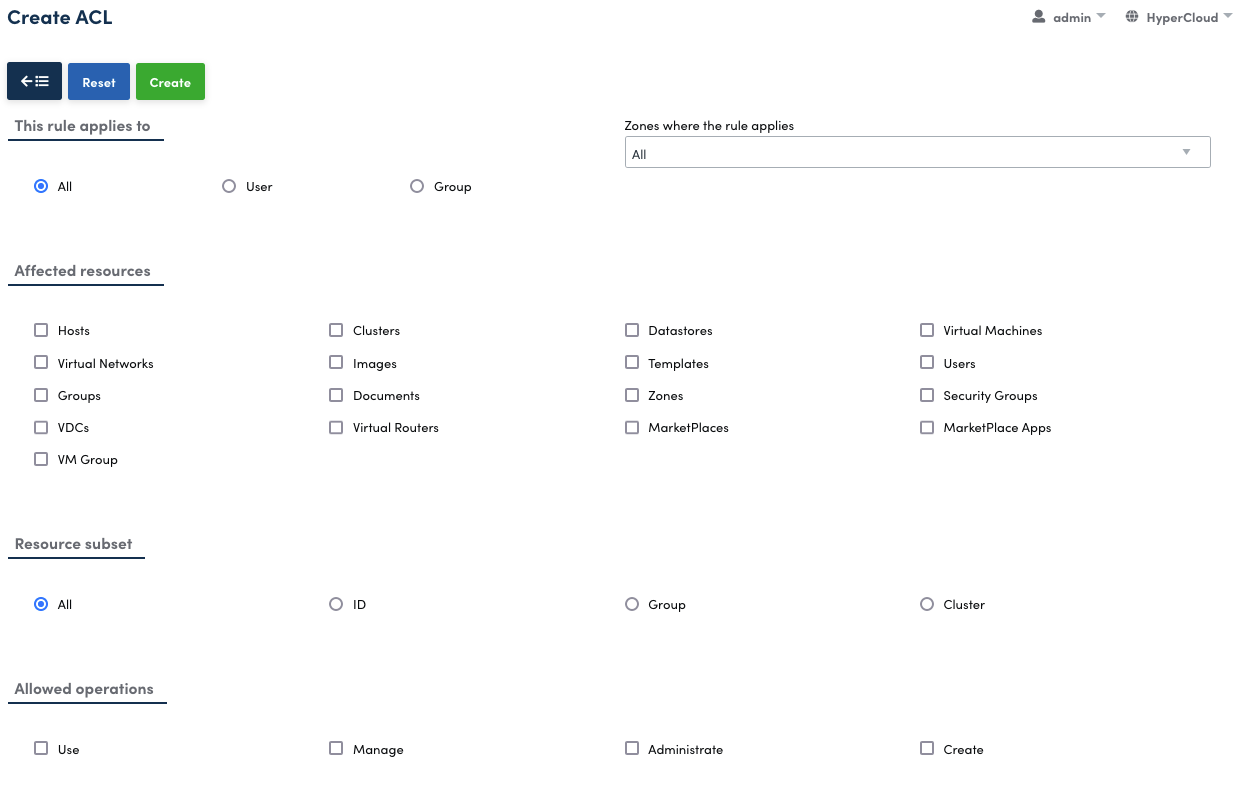Click the green Create button
The width and height of the screenshot is (1242, 791).
[170, 82]
